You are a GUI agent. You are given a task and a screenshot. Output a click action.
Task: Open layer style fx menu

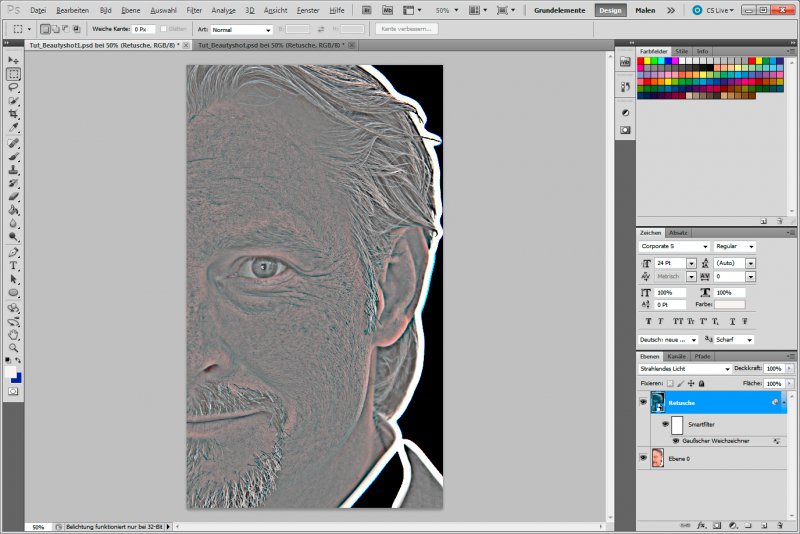pos(702,525)
